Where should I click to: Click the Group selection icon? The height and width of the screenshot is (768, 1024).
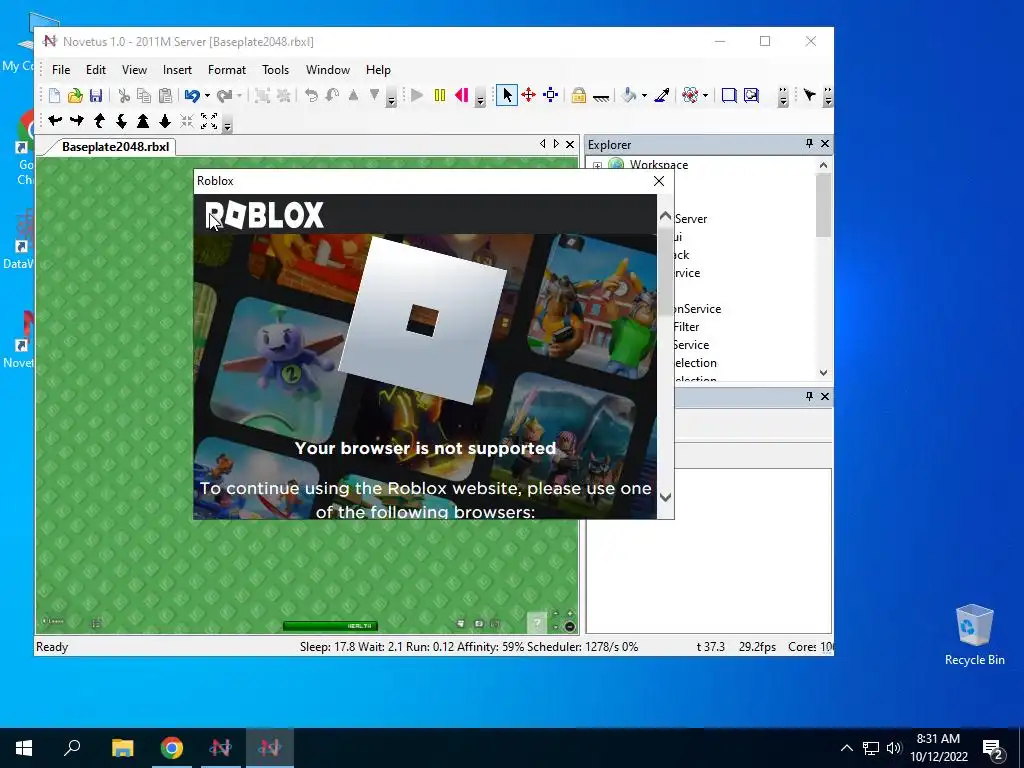tap(262, 95)
